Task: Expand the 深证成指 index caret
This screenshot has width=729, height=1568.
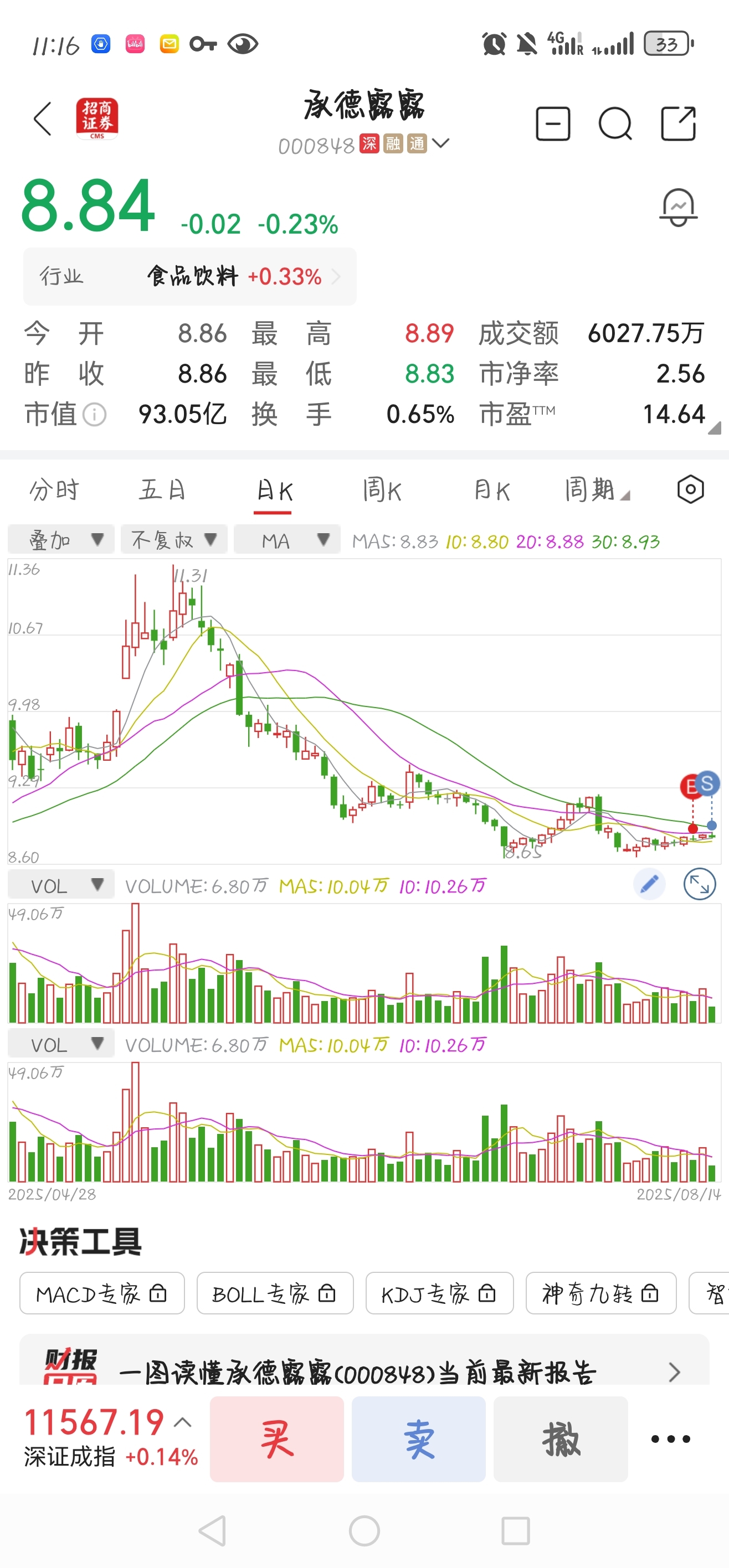Action: point(183,1422)
